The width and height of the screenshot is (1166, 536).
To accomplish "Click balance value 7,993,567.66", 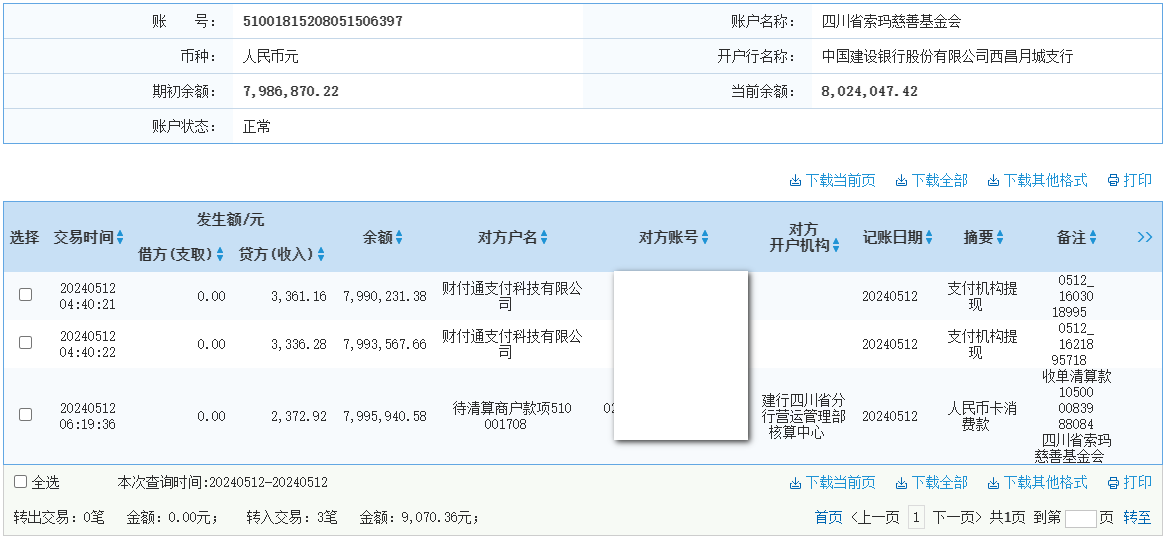I will pos(385,345).
